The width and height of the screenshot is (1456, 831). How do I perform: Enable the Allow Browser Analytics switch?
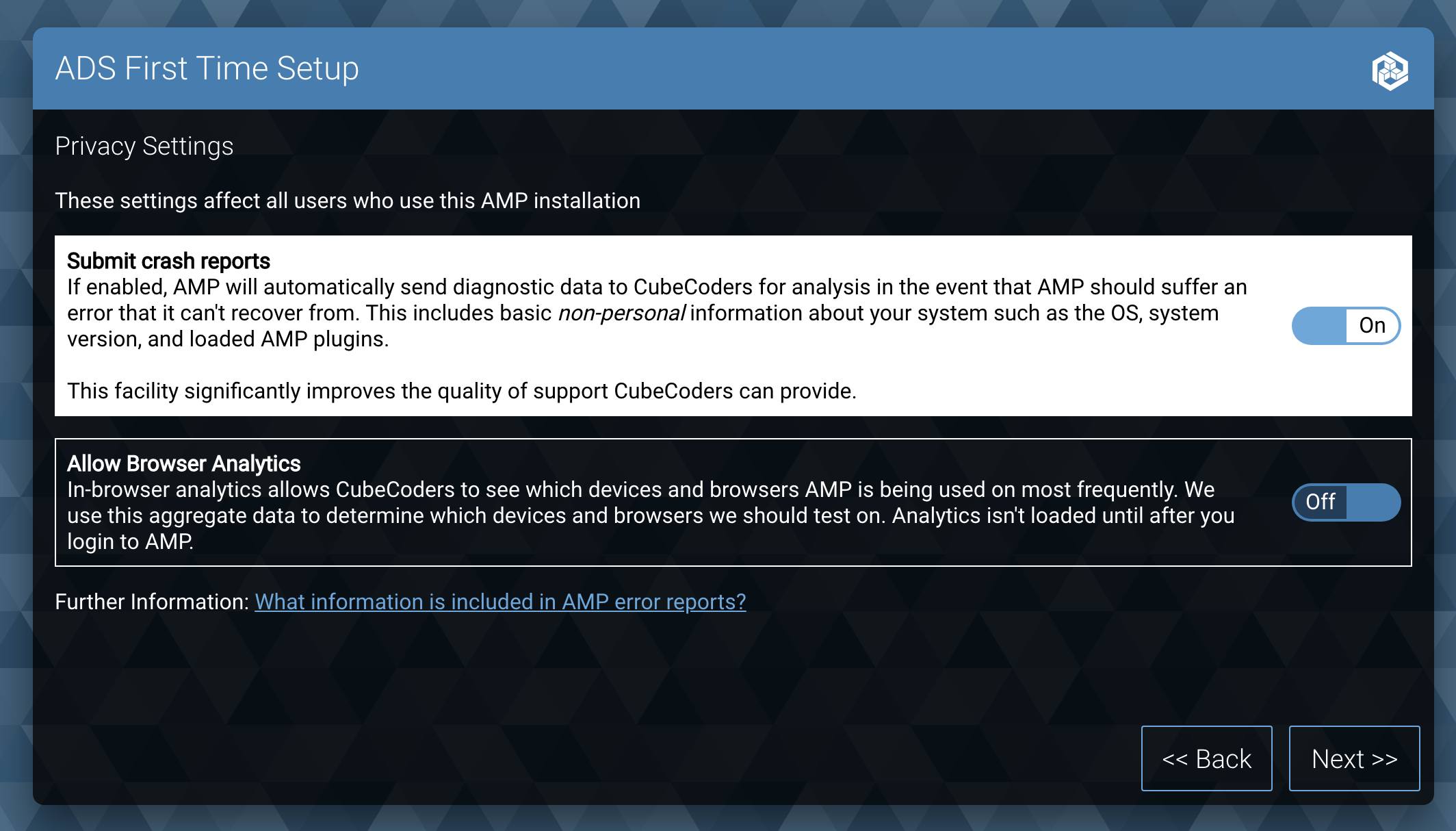1345,502
